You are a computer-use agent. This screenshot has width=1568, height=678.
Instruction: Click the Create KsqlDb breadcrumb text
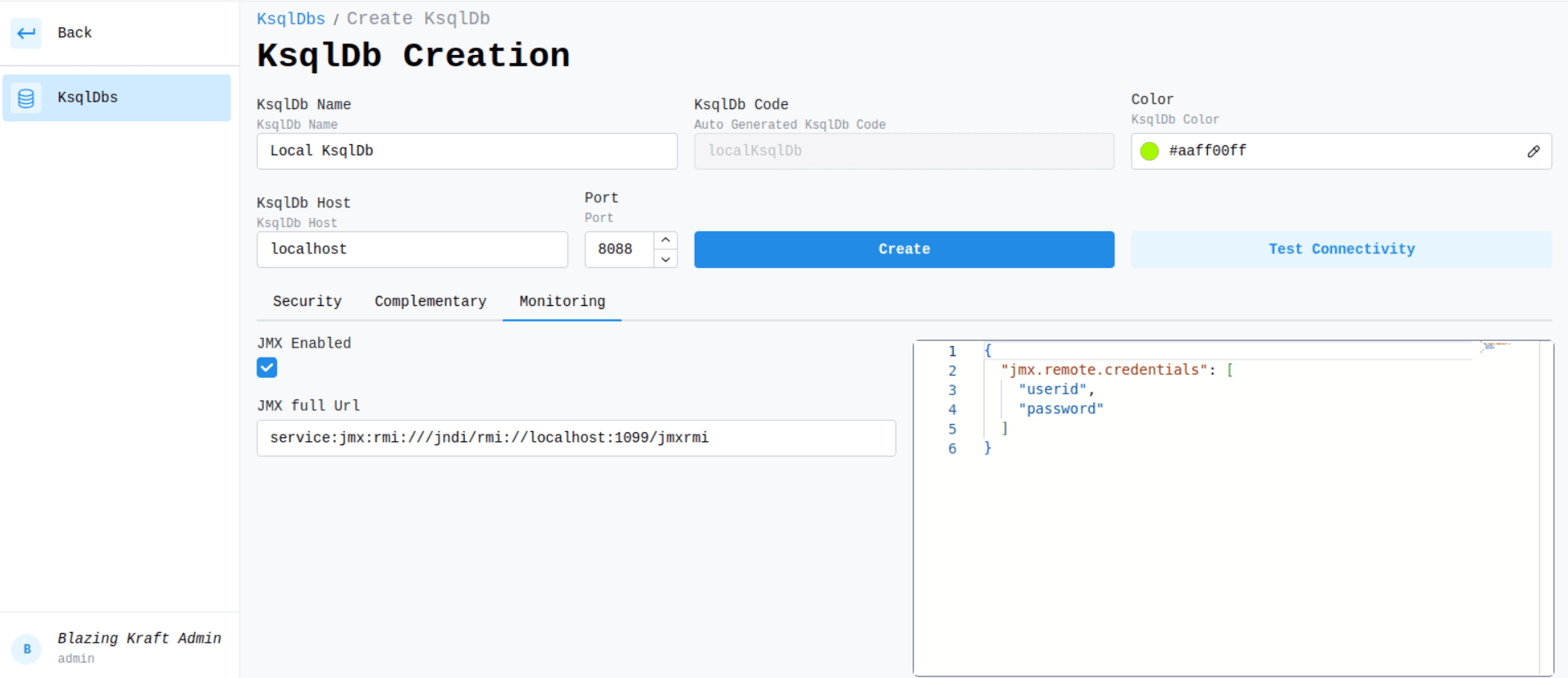[x=418, y=19]
